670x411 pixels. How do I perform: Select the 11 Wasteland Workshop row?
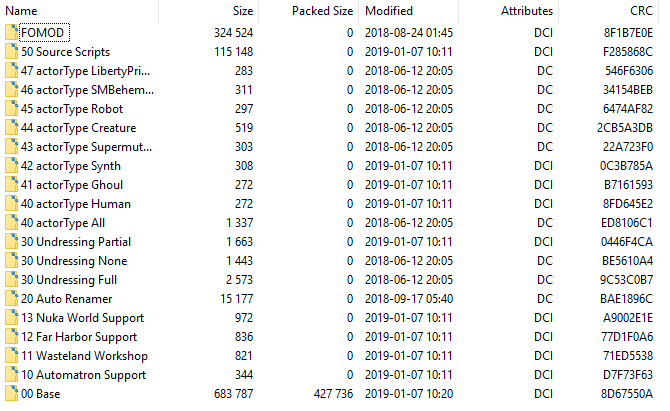click(329, 356)
